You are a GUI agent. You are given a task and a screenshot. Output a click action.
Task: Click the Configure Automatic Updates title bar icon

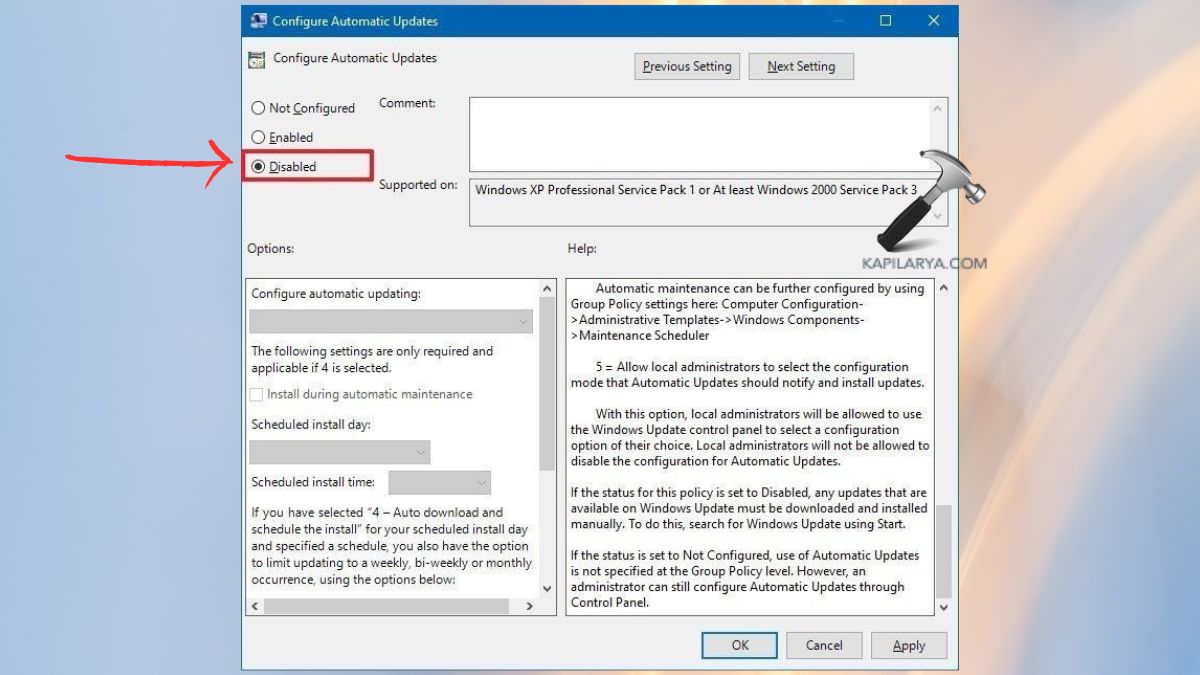click(257, 20)
